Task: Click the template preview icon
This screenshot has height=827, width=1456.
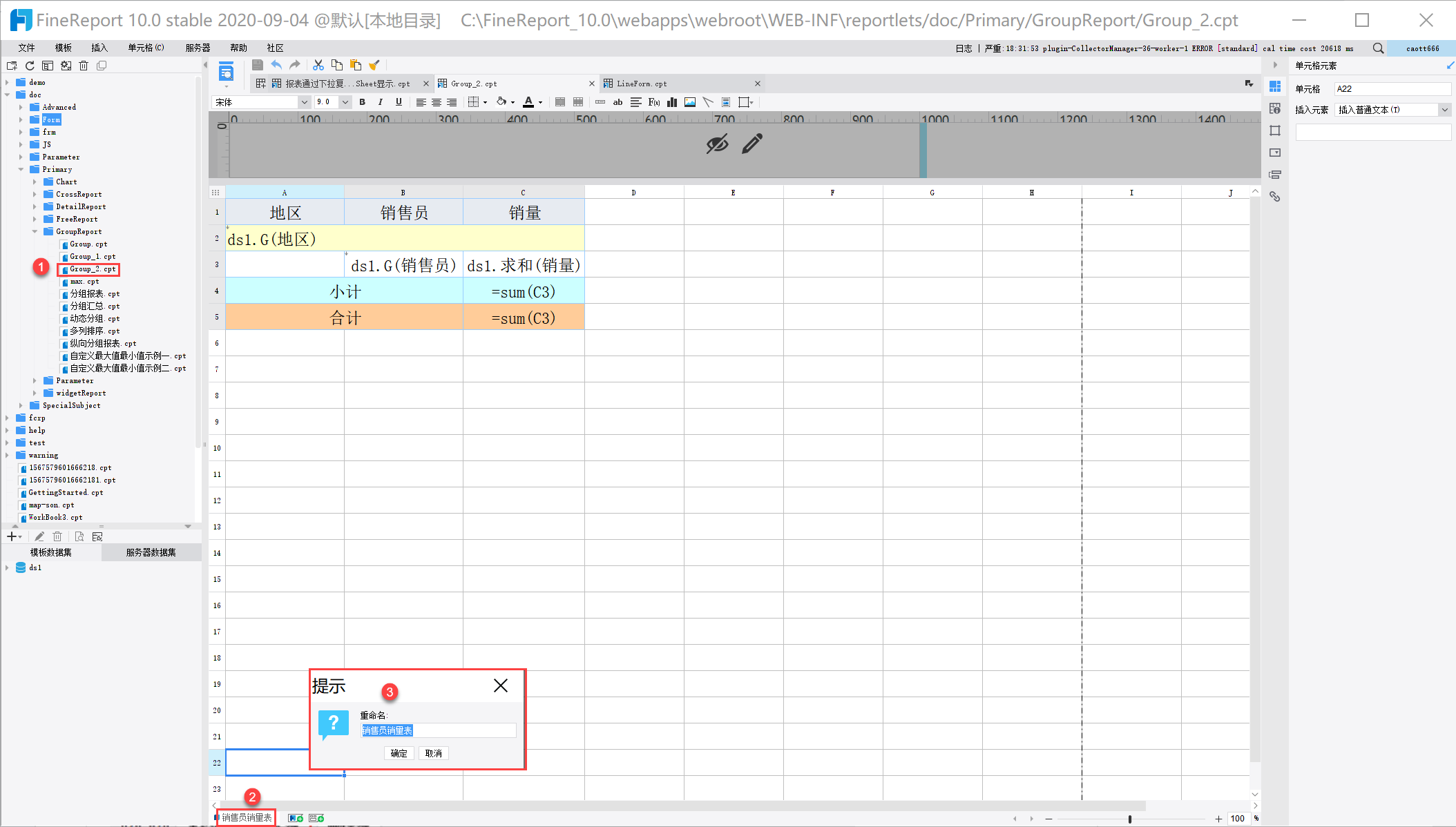Action: pos(226,72)
